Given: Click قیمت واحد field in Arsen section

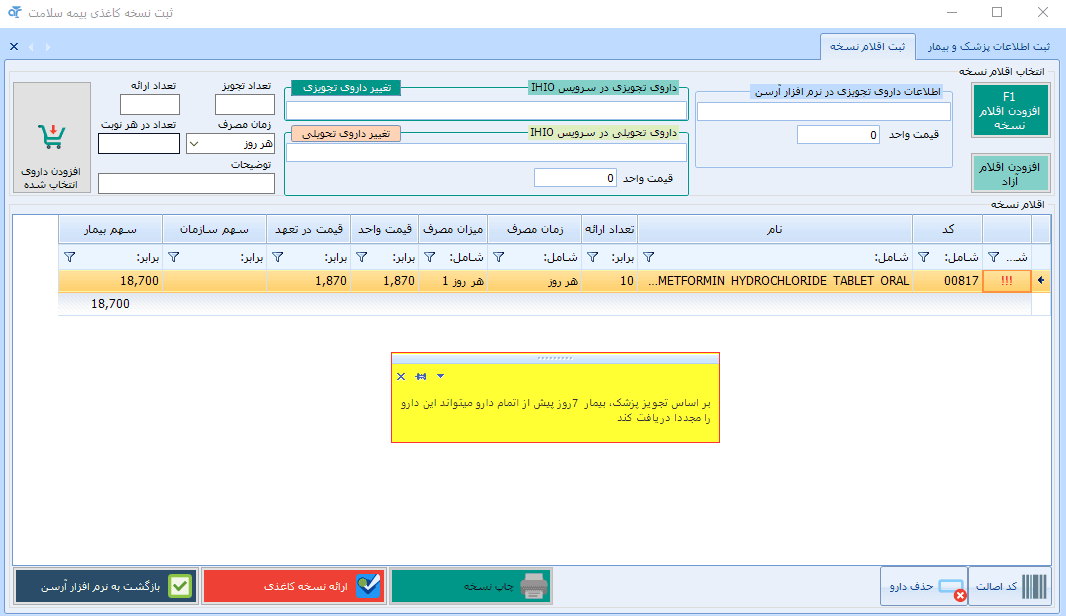Looking at the screenshot, I should tap(838, 135).
